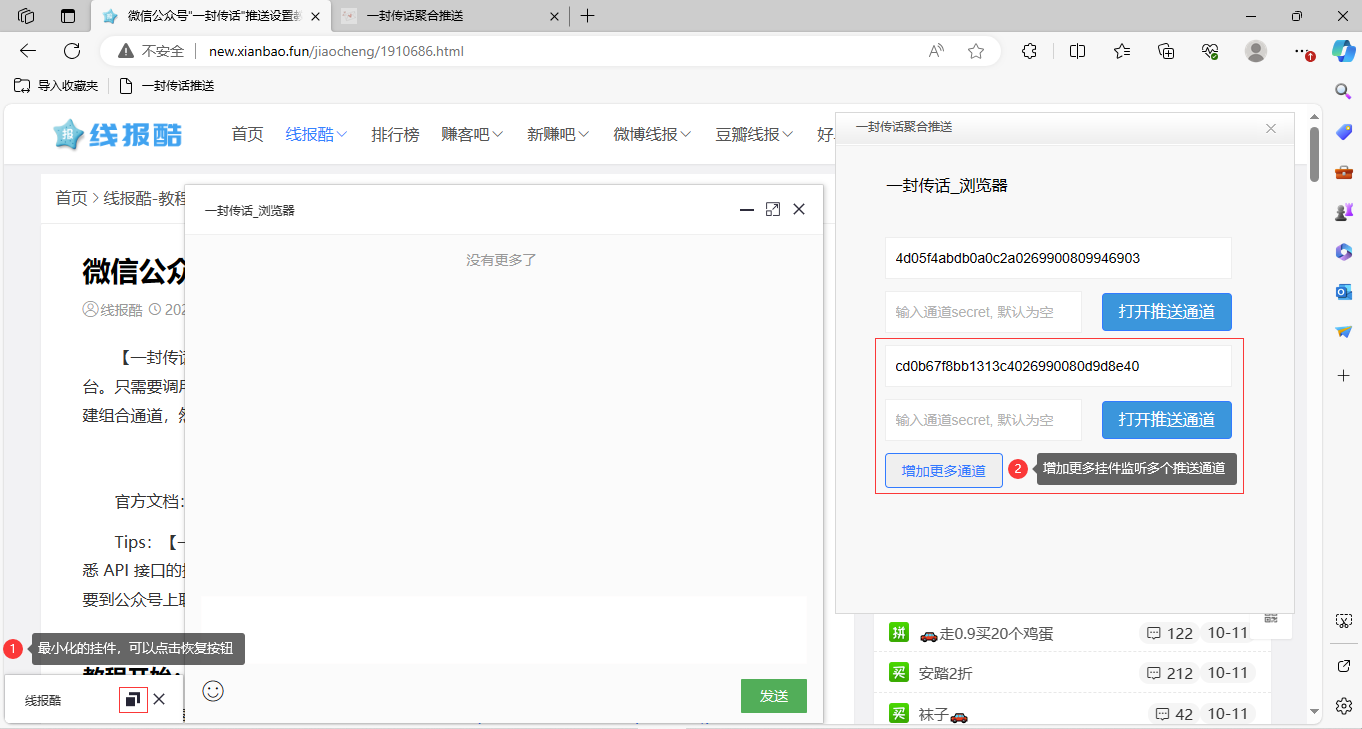
Task: Open the sidebar external link icon
Action: tap(1344, 665)
